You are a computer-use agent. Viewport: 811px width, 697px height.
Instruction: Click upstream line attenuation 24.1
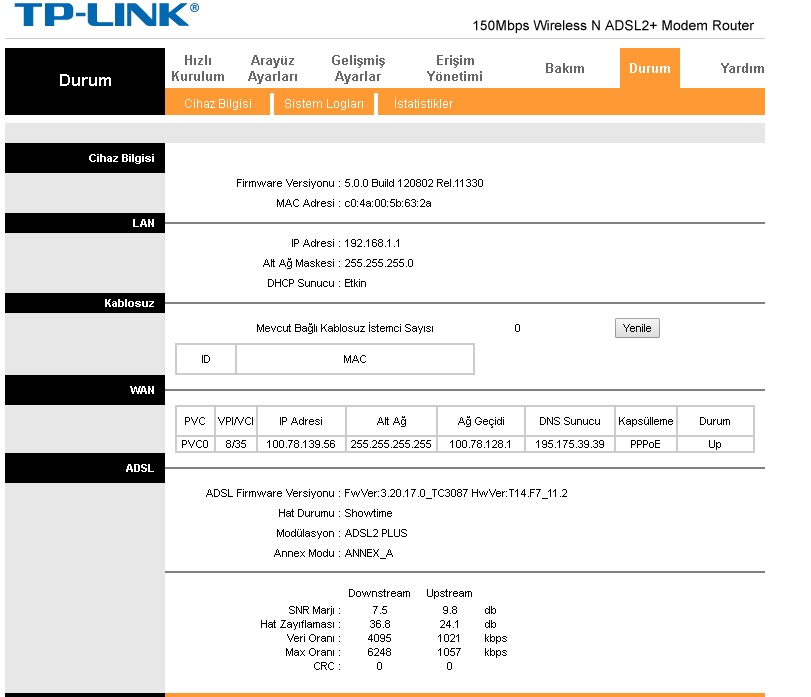(x=449, y=624)
